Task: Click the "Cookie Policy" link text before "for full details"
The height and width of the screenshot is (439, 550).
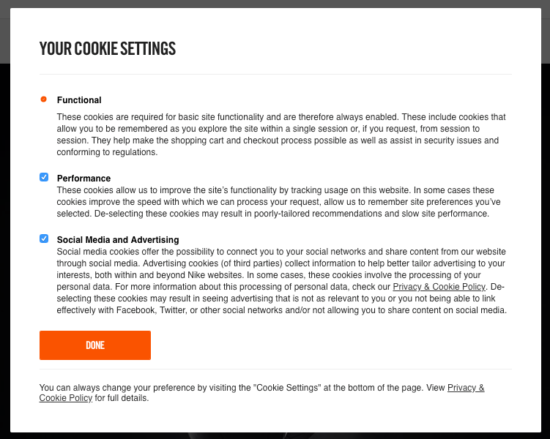Action: pos(66,398)
